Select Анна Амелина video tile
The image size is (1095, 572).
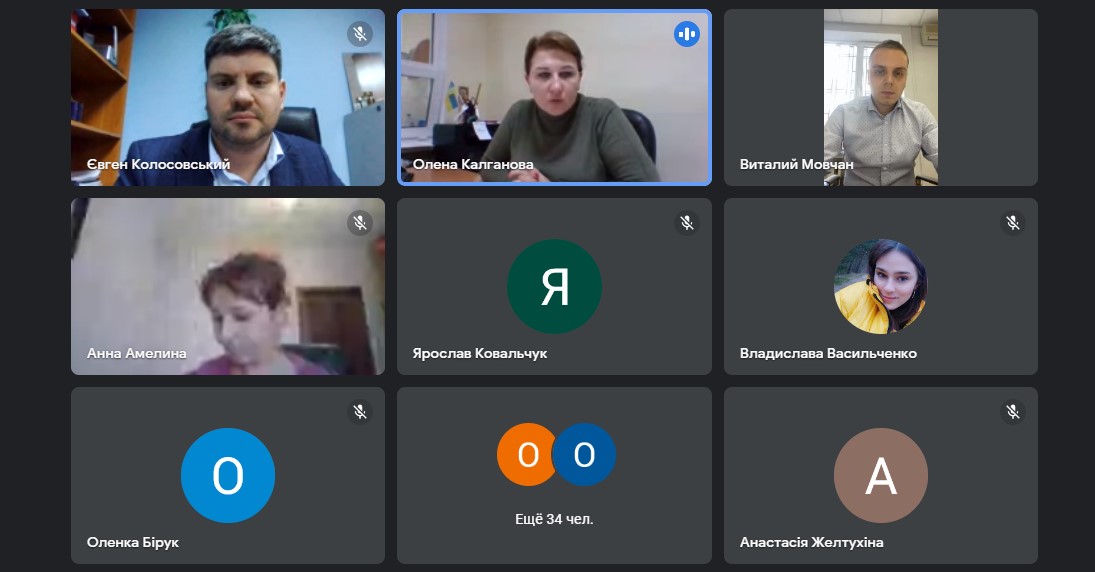pyautogui.click(x=228, y=286)
